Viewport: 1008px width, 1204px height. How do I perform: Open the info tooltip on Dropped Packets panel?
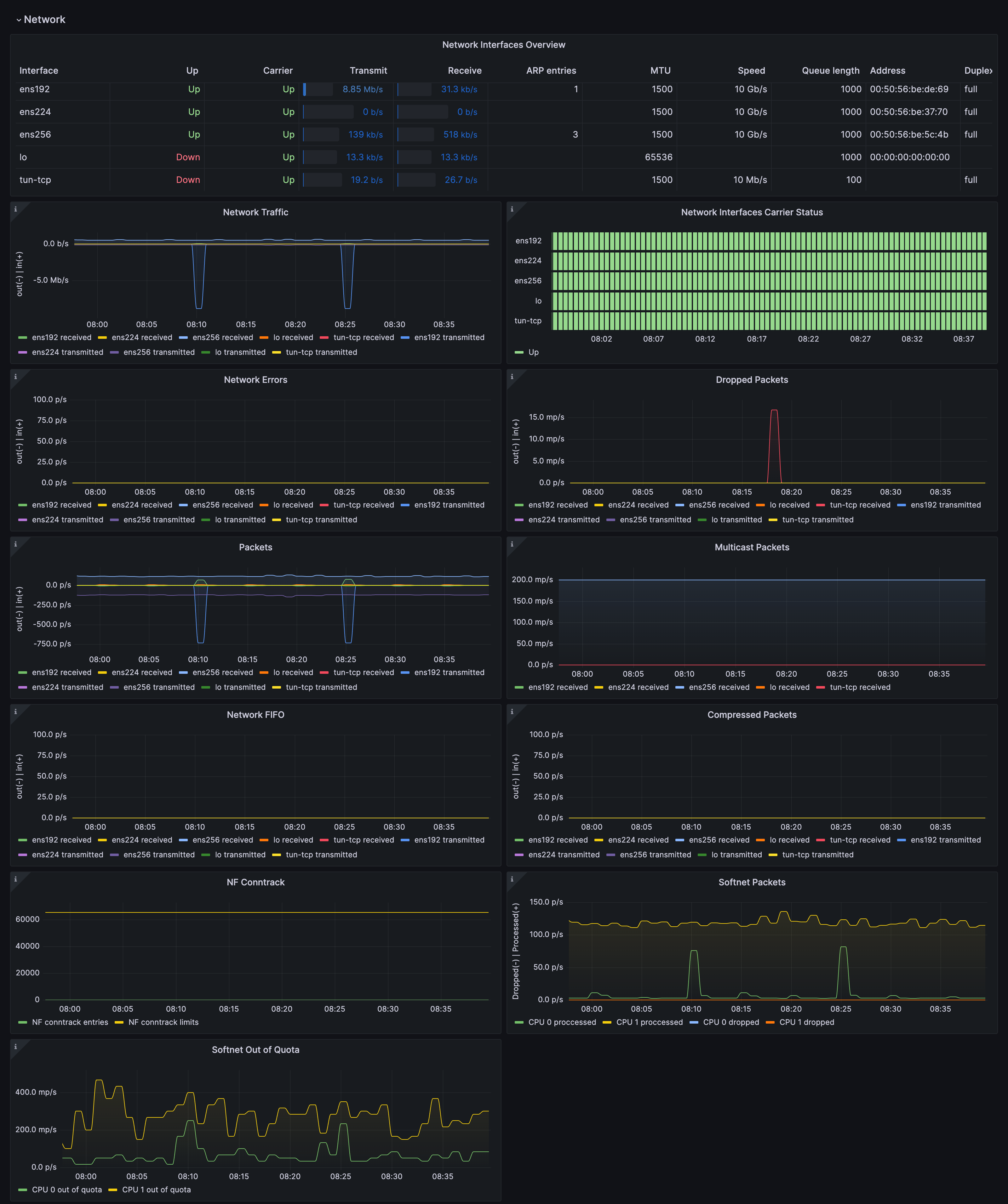(x=512, y=377)
